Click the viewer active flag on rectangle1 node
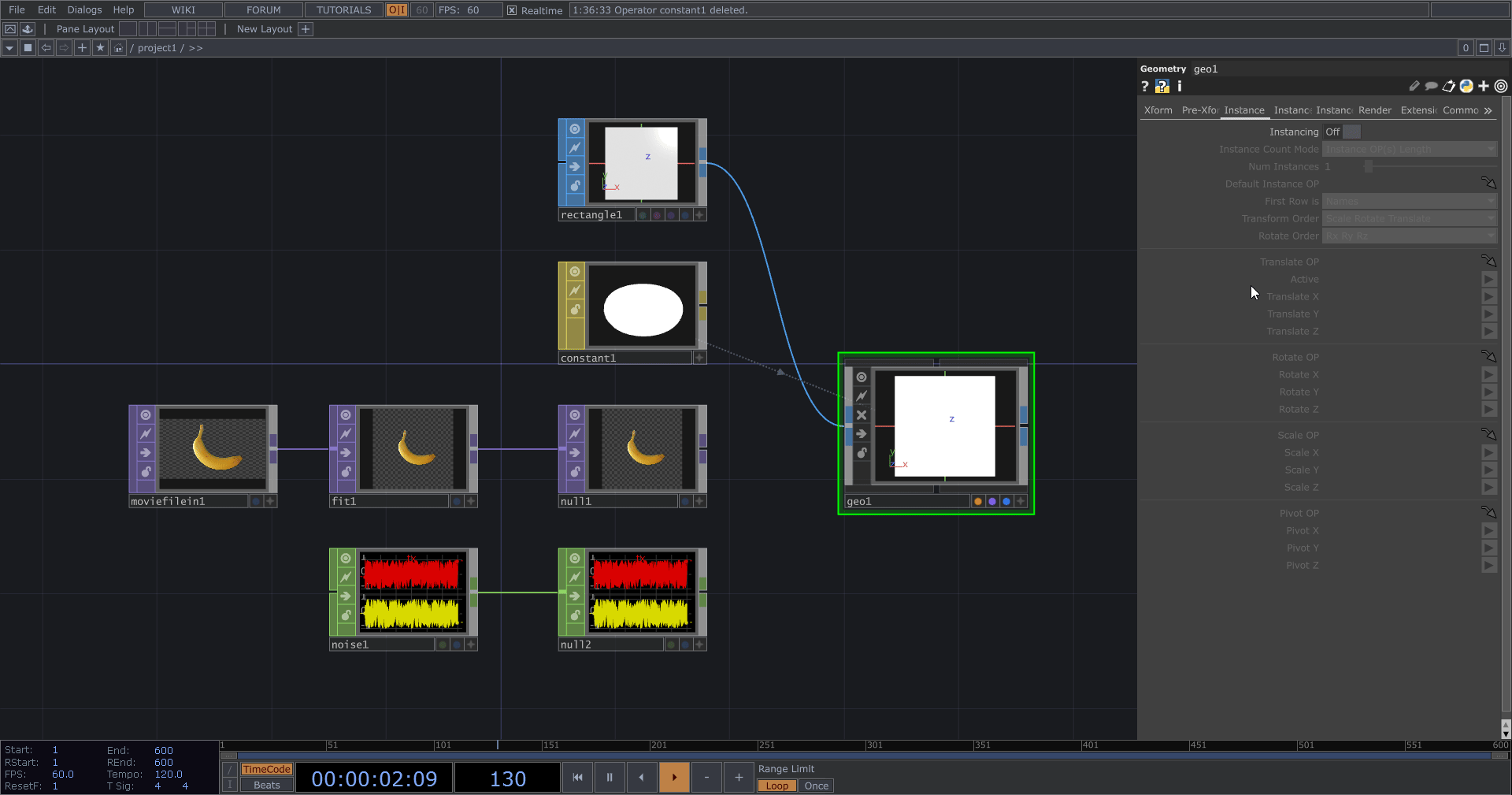This screenshot has height=795, width=1512. coord(575,129)
